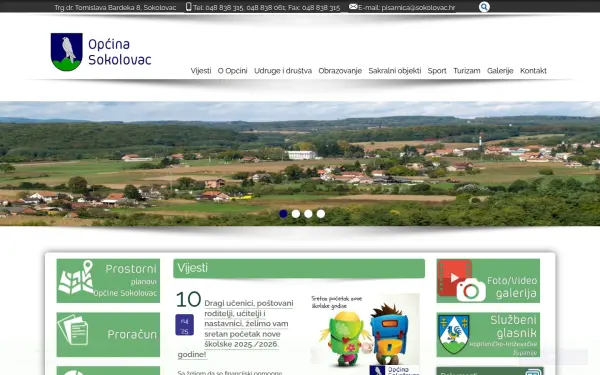Click the Općina Sokolovac site title text

pyautogui.click(x=119, y=52)
